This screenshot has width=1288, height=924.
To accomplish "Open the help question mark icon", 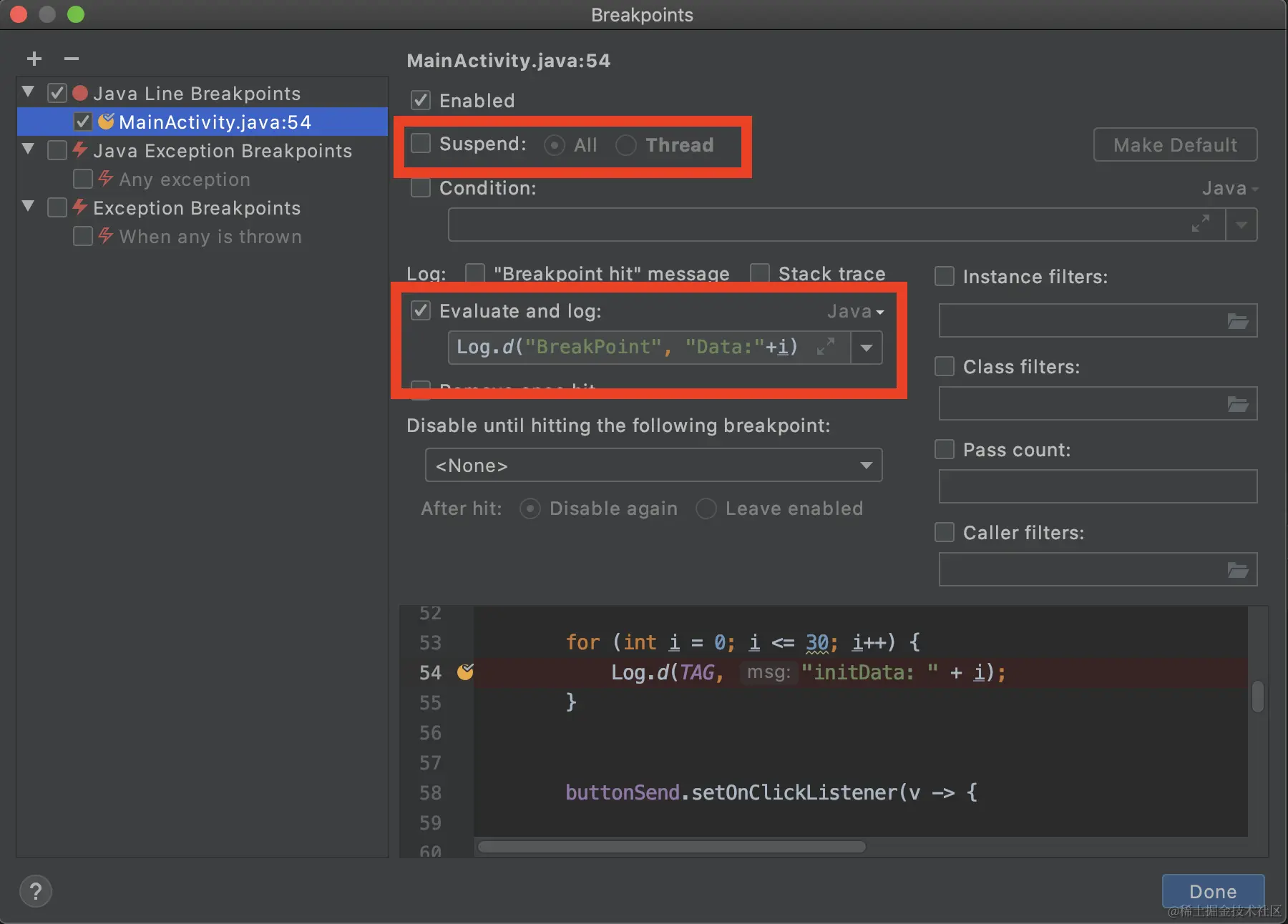I will click(36, 891).
